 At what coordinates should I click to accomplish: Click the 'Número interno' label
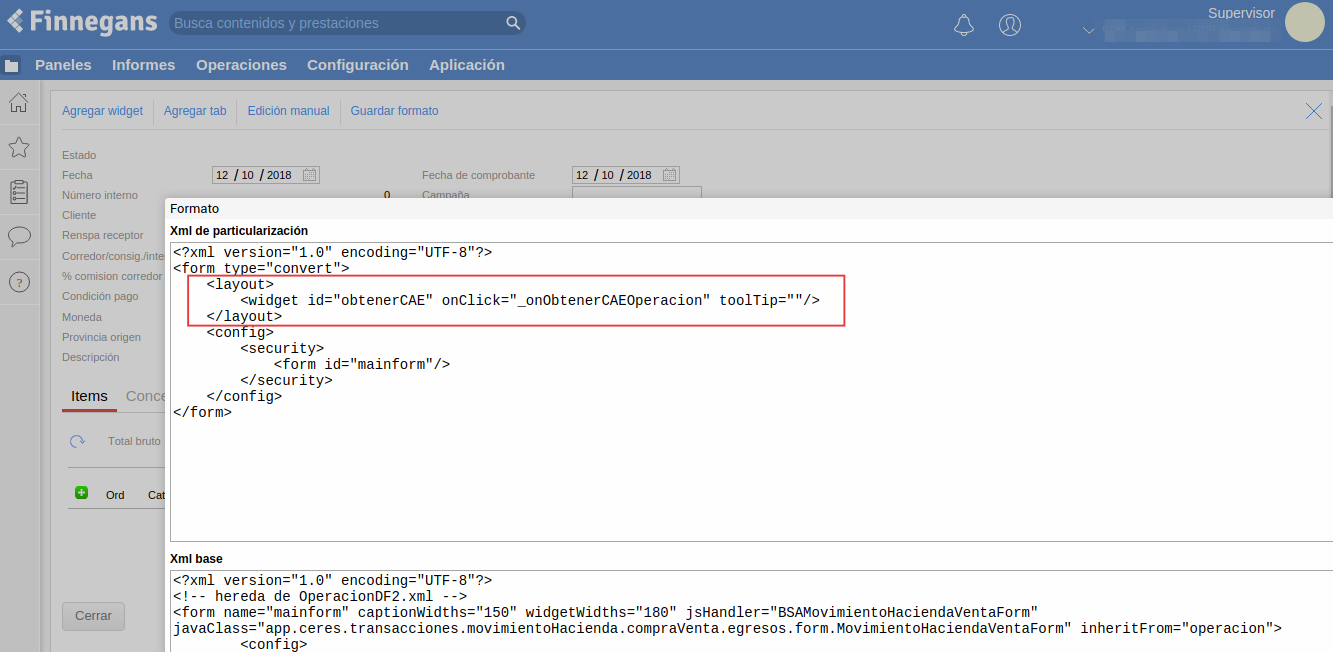(100, 195)
